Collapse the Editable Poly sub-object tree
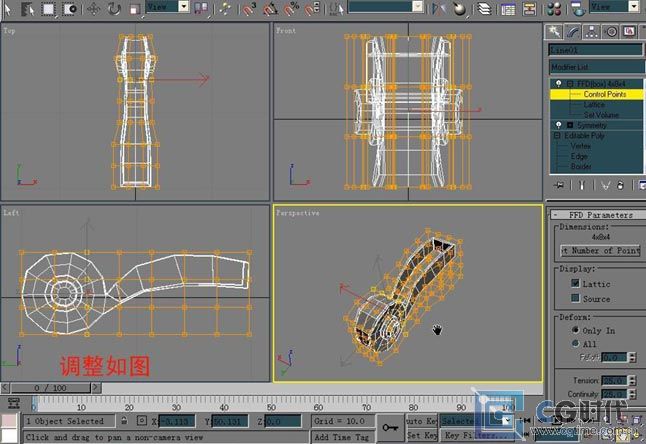The image size is (646, 444). tap(557, 136)
